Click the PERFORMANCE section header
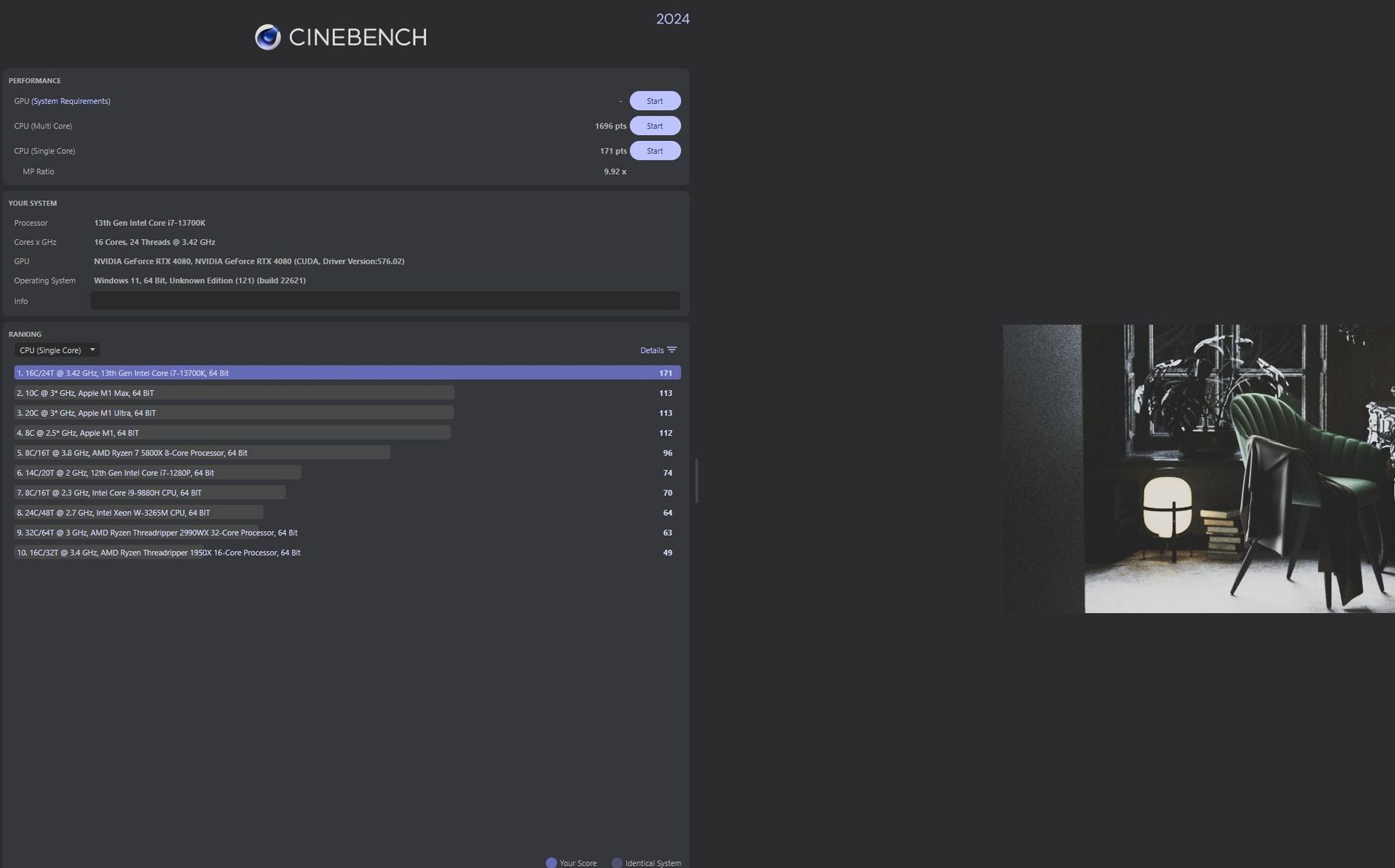 [35, 81]
